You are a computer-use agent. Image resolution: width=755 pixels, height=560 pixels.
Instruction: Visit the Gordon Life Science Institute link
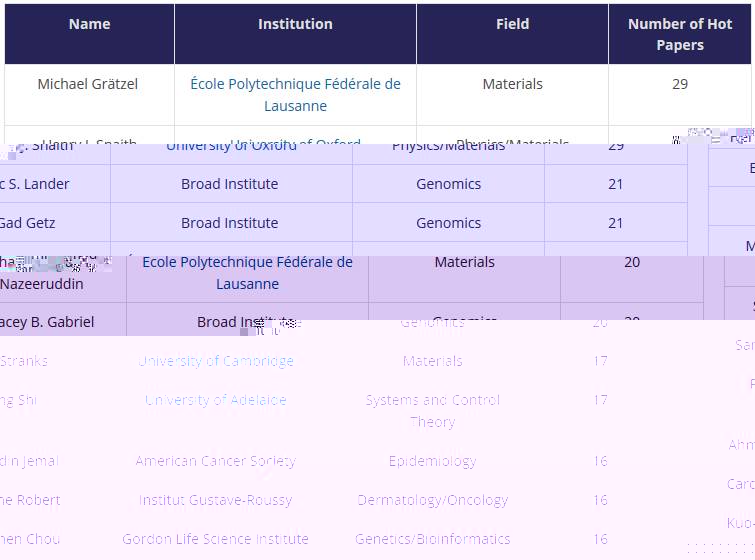(216, 539)
